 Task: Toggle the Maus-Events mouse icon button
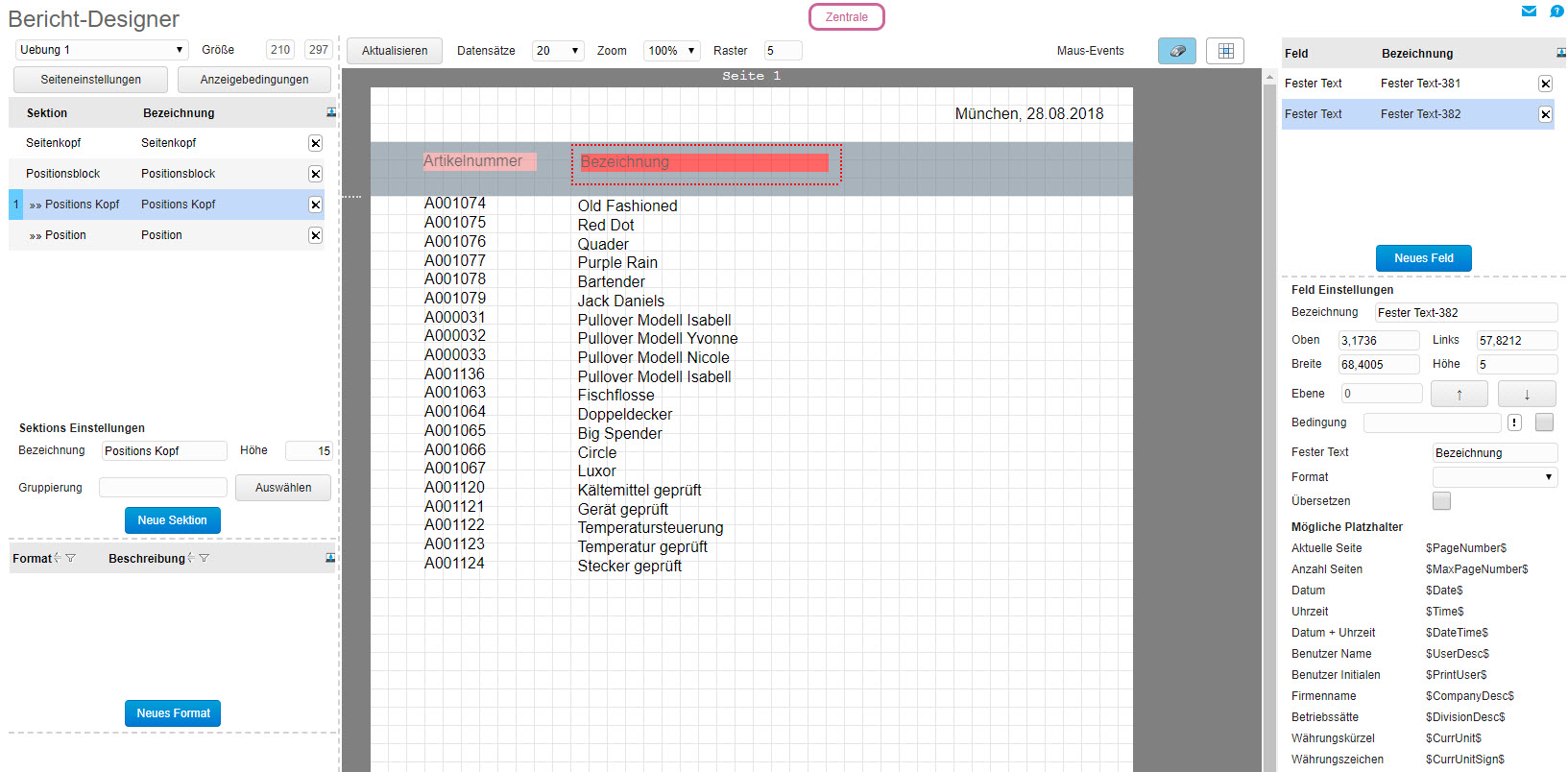[1176, 51]
